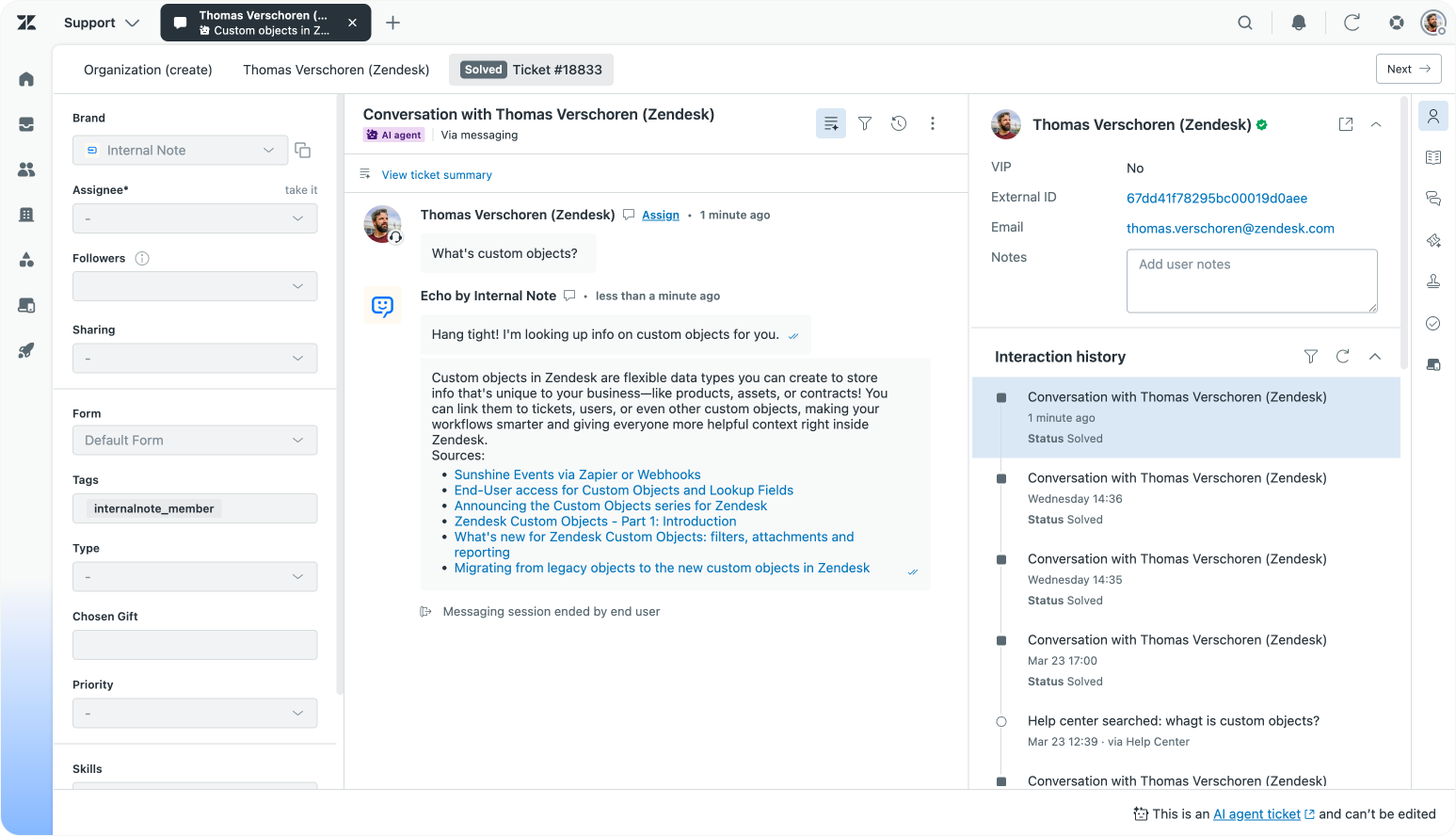1456x836 pixels.
Task: Open the Default Form dropdown
Action: coord(195,440)
